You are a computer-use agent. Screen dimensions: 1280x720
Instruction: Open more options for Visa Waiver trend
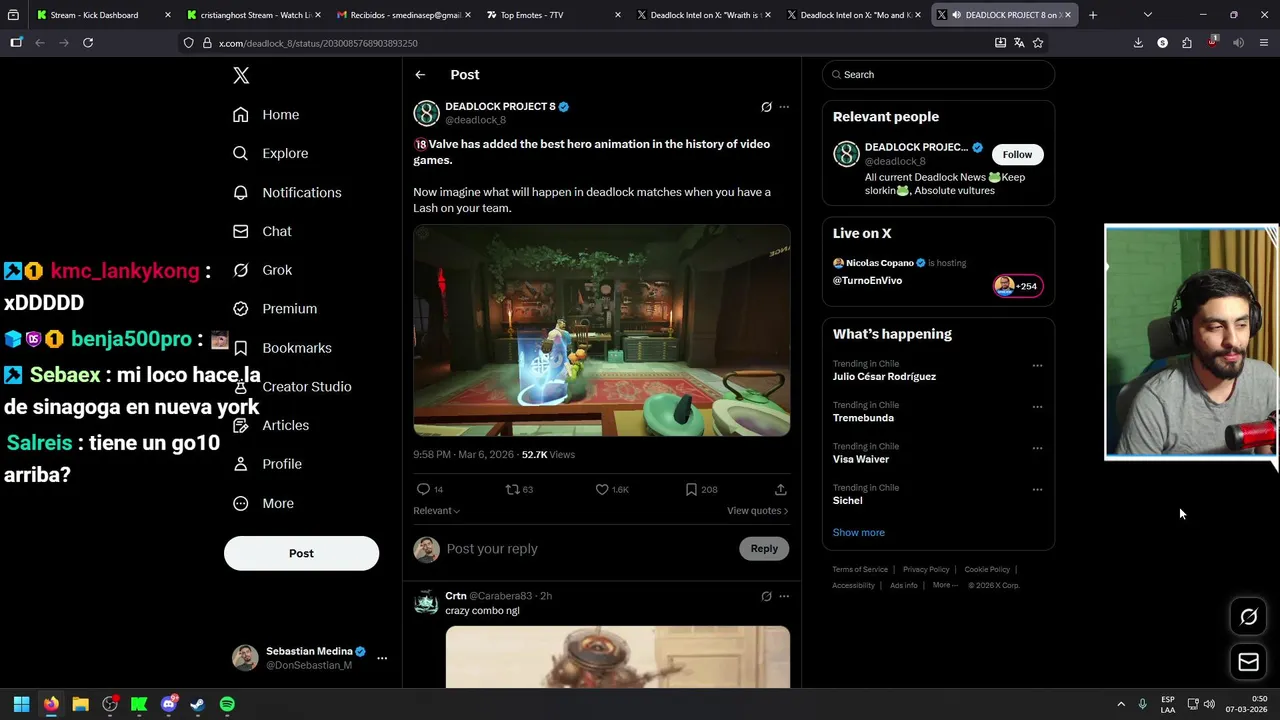pyautogui.click(x=1037, y=448)
